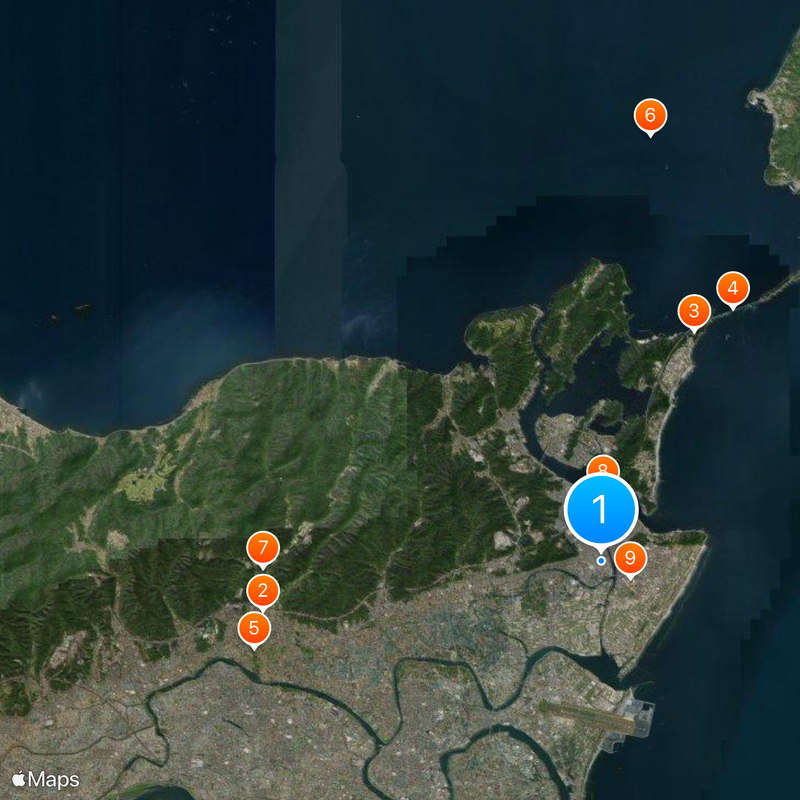Click the tiny islets in the western sea

[82, 309]
